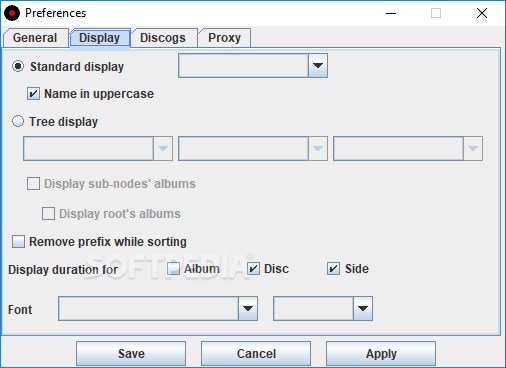Open the middle Tree display dropdown
This screenshot has width=506, height=368.
pyautogui.click(x=318, y=148)
